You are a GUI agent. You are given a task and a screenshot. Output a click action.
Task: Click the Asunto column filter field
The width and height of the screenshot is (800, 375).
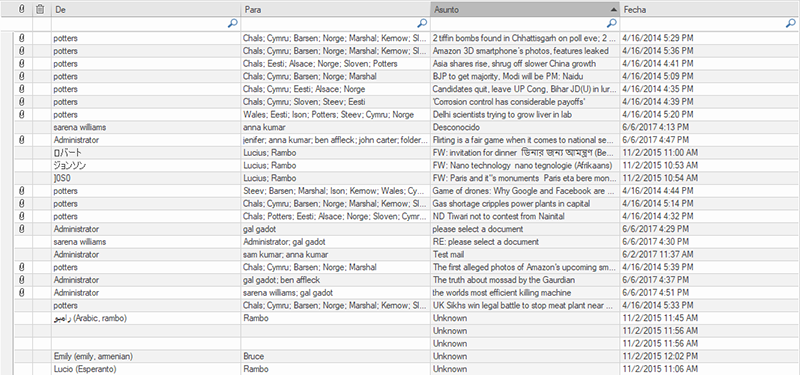coord(525,23)
